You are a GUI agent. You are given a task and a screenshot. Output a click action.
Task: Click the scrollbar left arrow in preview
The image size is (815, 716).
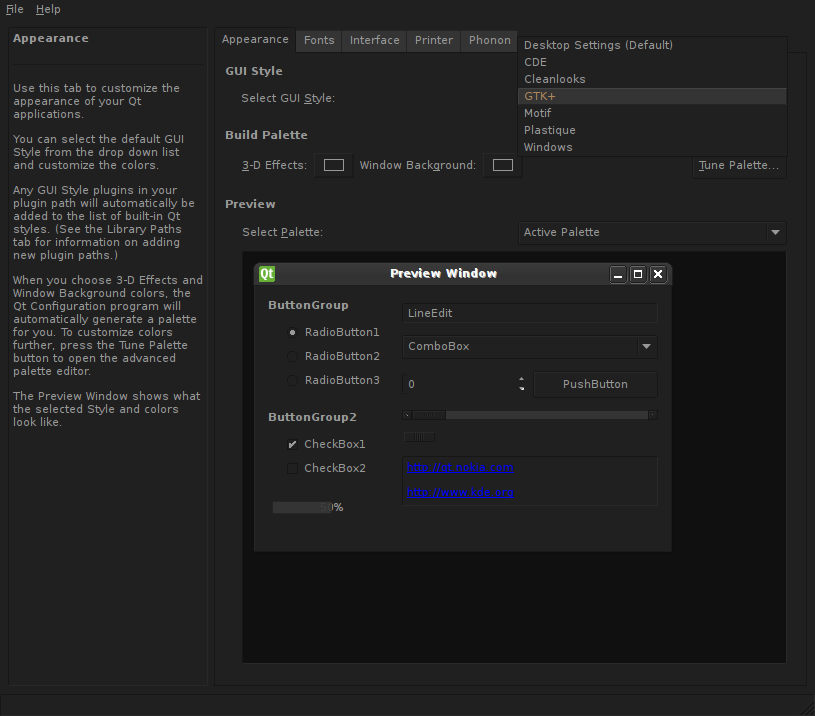pos(407,415)
